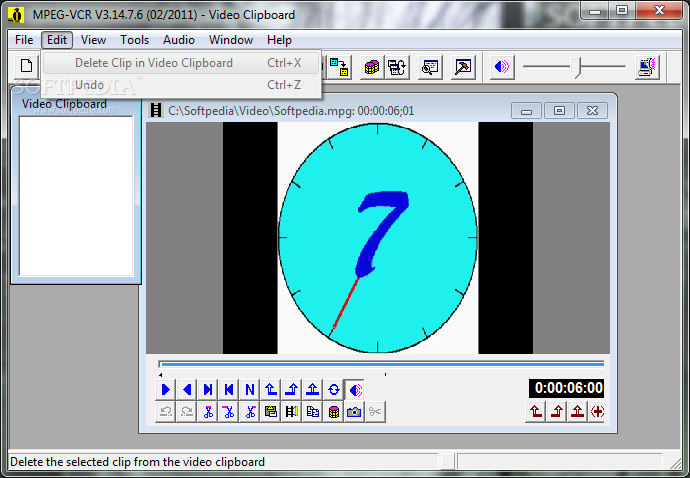Click dark red arrow bending right then up
690x478 pixels.
point(557,412)
